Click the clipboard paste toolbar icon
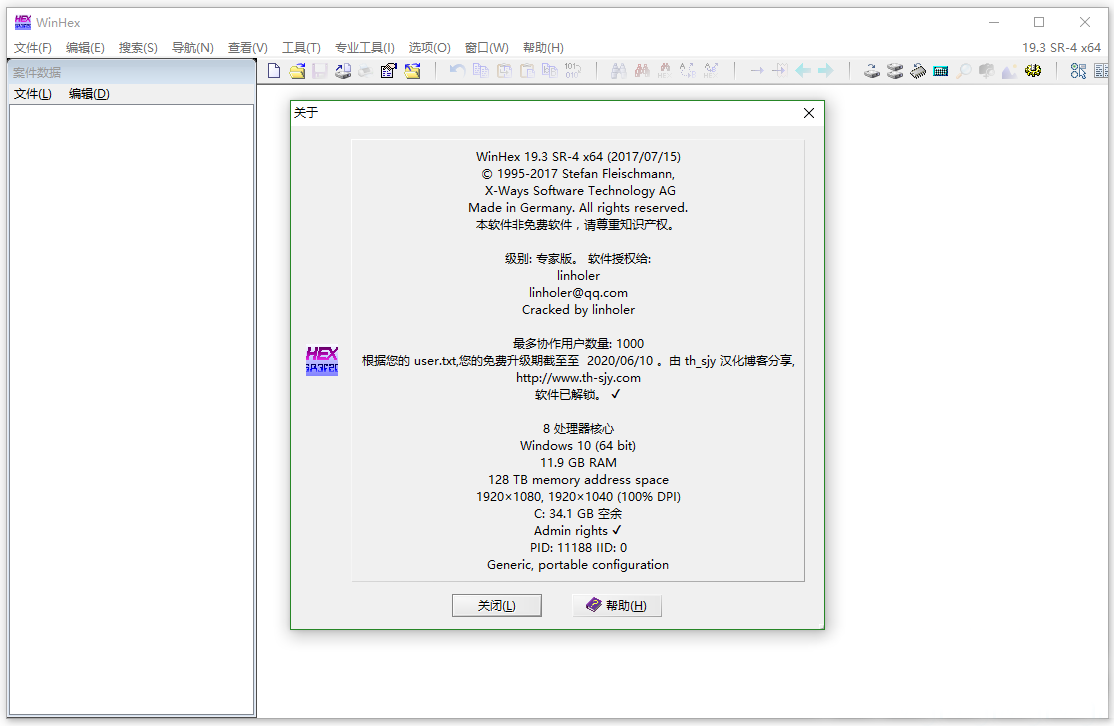1114x726 pixels. pos(526,70)
